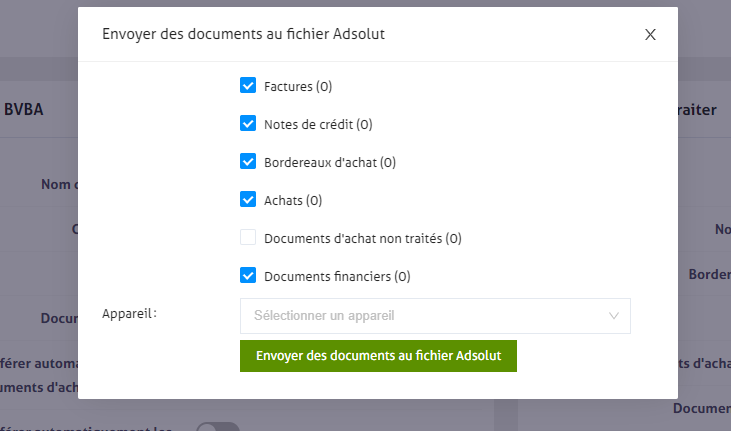Enable Documents d'achat non traités checkbox
Viewport: 731px width, 431px height.
[248, 237]
